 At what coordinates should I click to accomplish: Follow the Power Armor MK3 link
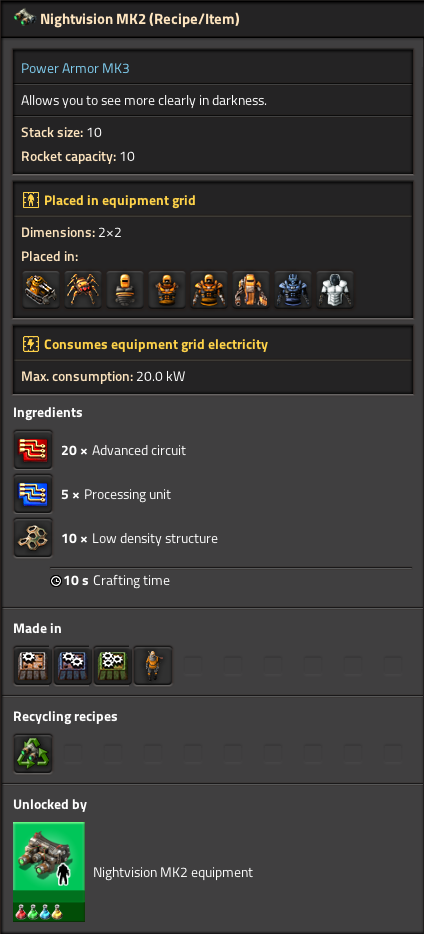[x=75, y=69]
